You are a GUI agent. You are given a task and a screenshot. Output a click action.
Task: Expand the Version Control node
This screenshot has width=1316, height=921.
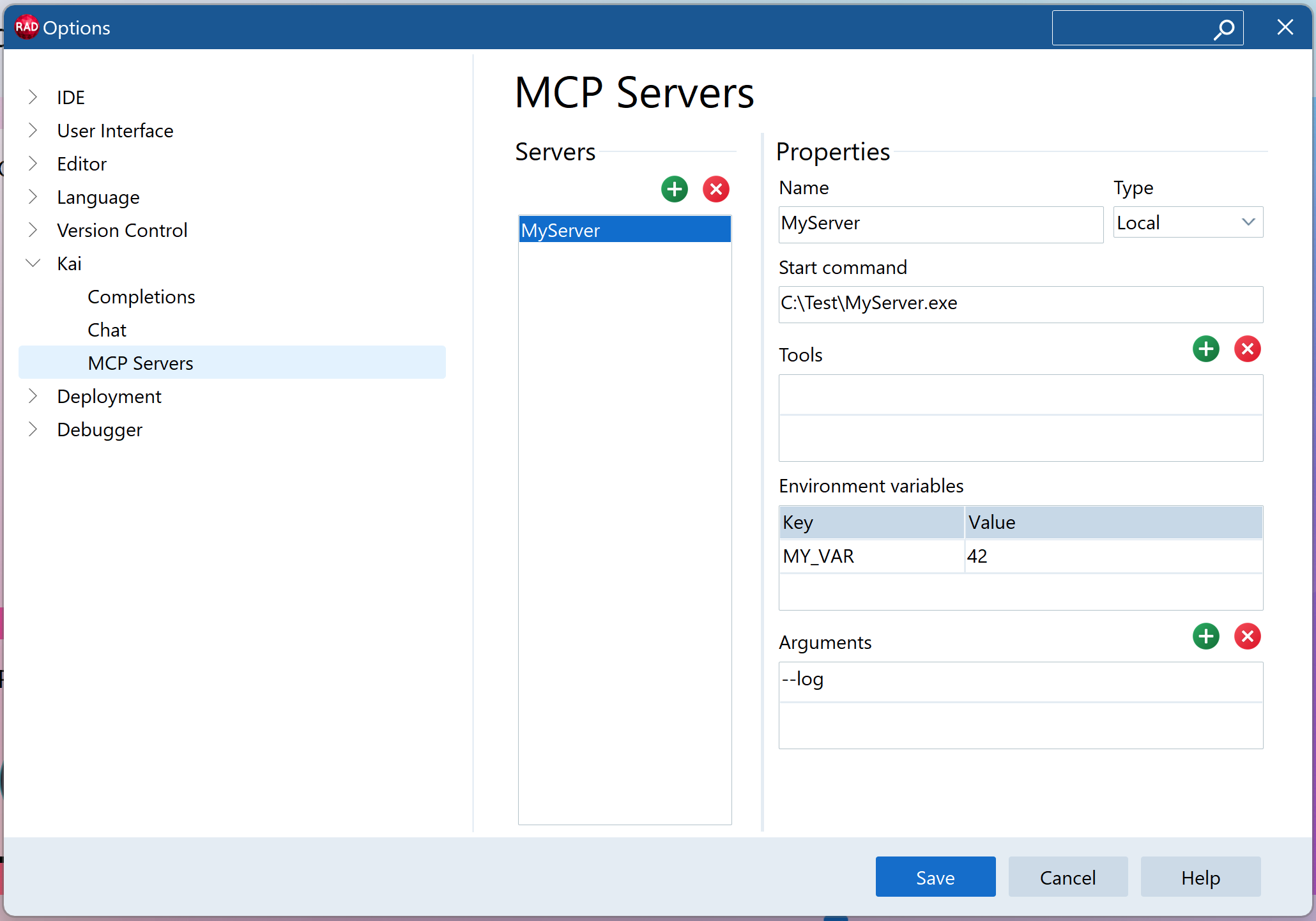(x=33, y=230)
